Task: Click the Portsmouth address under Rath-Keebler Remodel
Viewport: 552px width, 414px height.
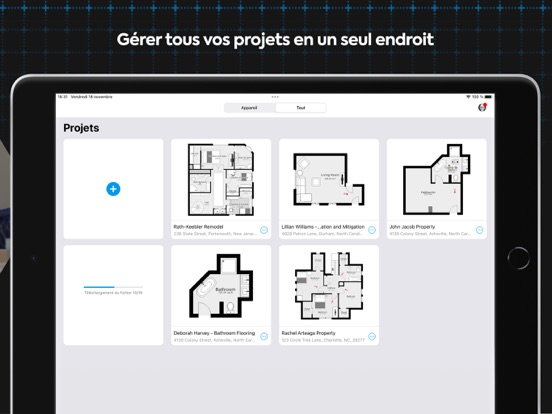Action: click(215, 234)
